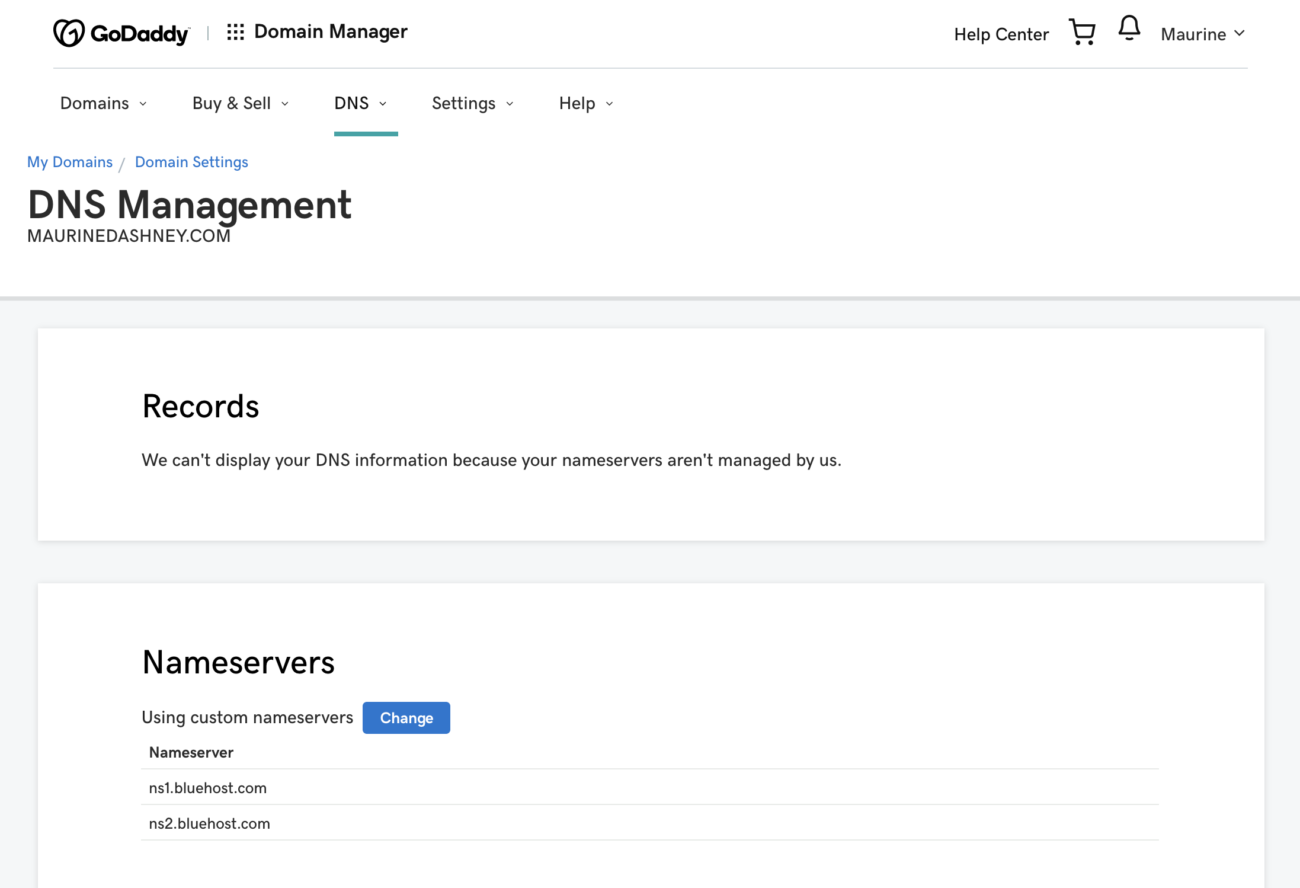This screenshot has height=888, width=1300.
Task: Click the Nameserver column header
Action: click(191, 752)
